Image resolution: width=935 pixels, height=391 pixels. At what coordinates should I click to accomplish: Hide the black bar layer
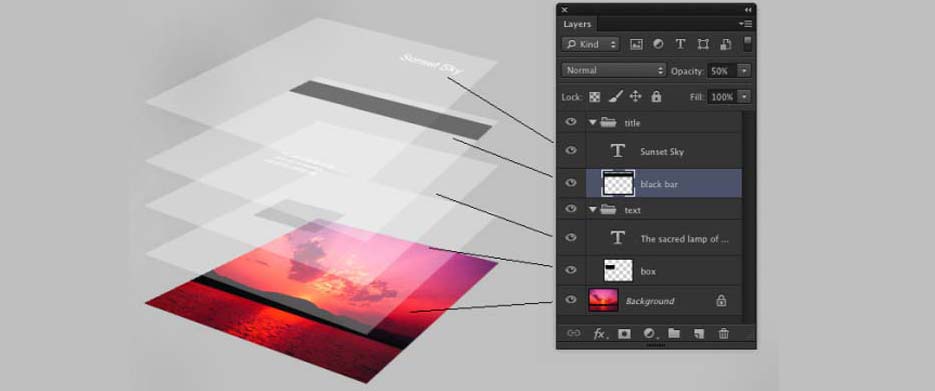click(x=571, y=182)
